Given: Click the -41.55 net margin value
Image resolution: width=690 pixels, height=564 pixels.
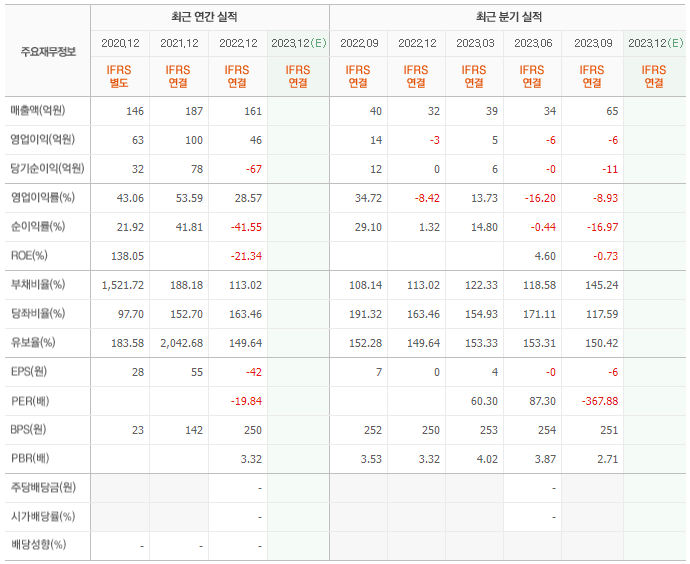Looking at the screenshot, I should pos(246,227).
